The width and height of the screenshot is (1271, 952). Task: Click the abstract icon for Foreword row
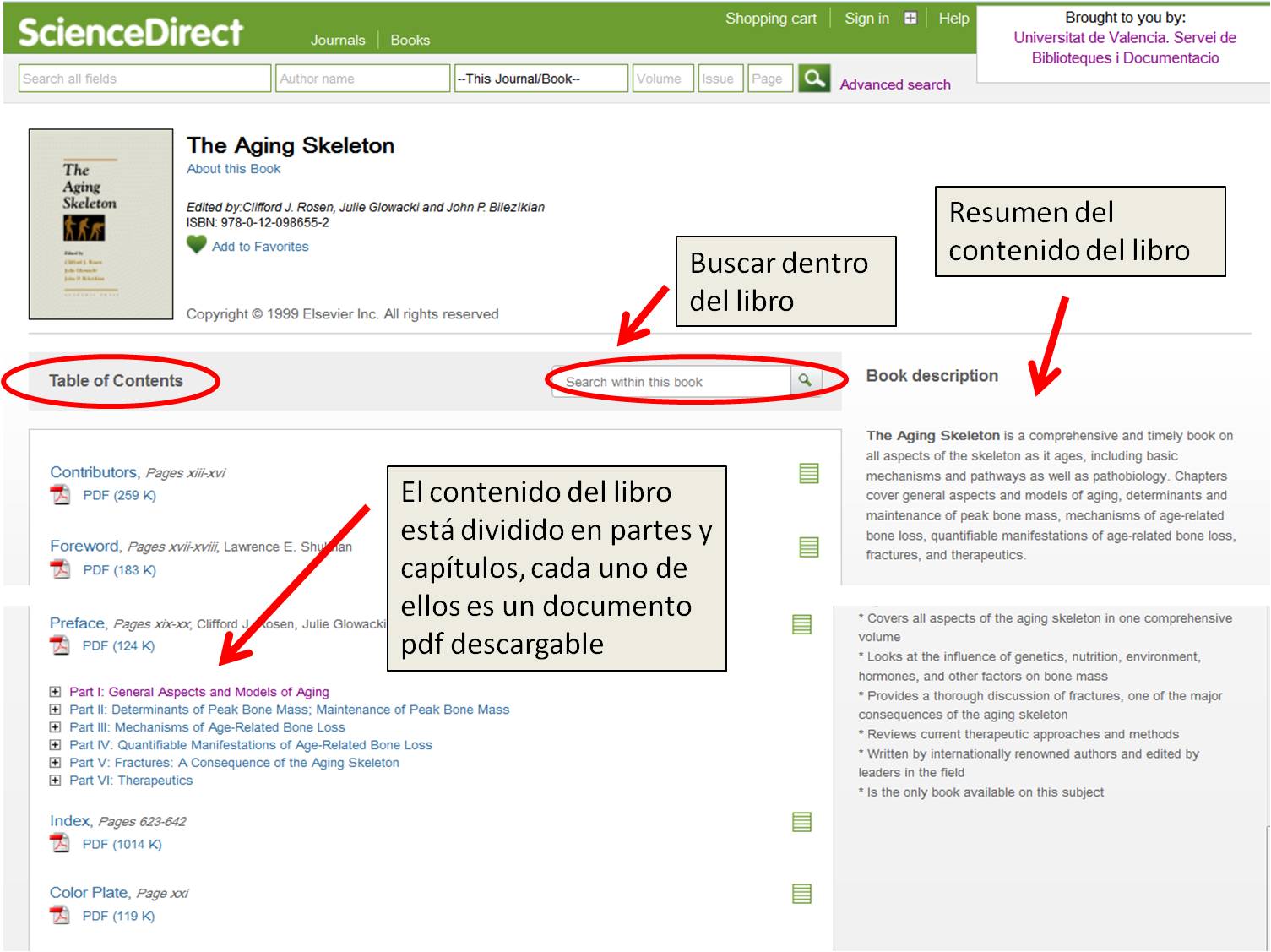809,547
